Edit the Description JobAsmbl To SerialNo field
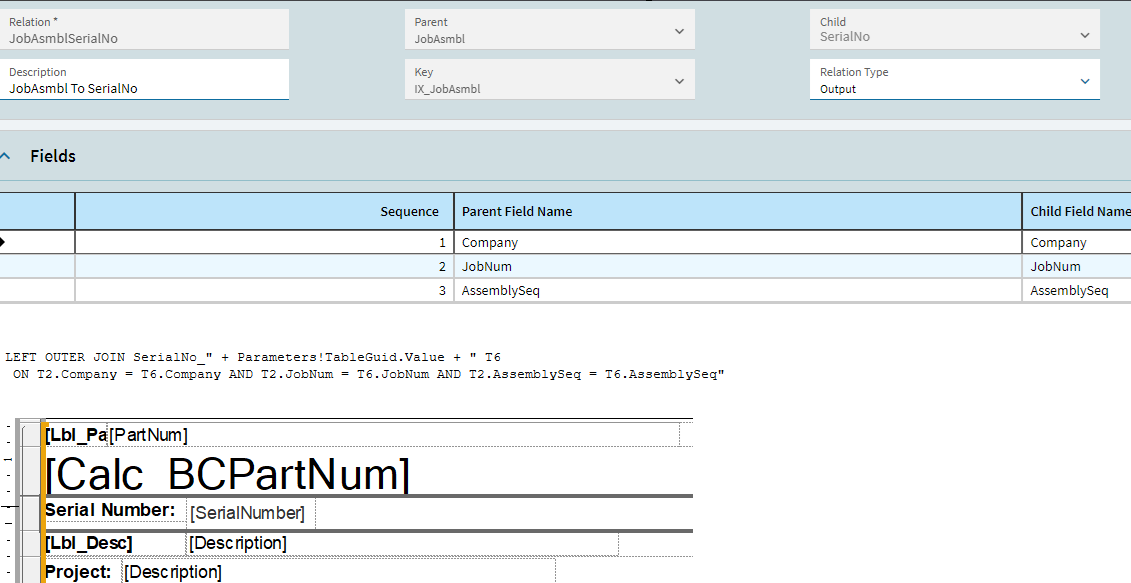 click(x=144, y=79)
